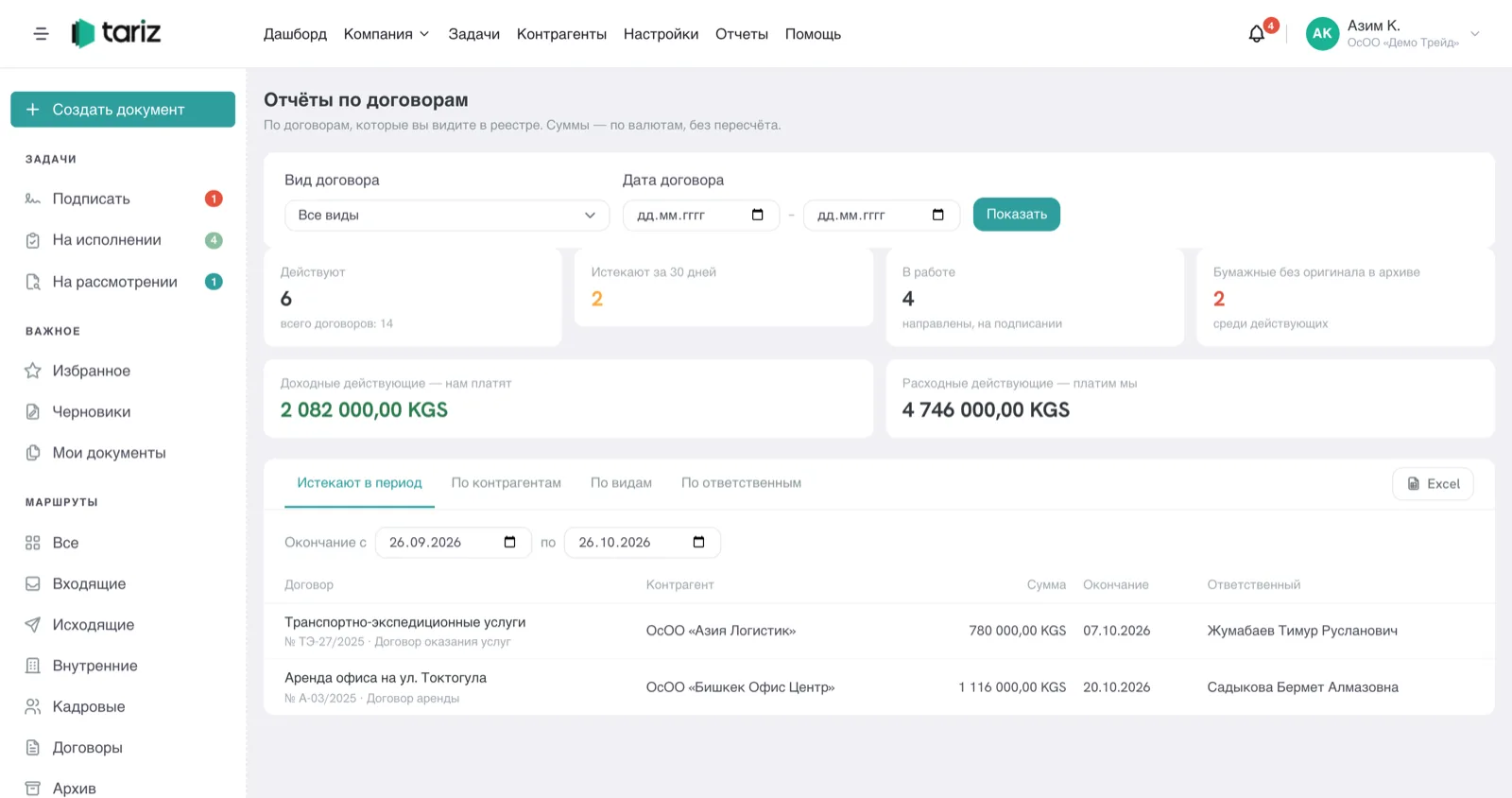The width and height of the screenshot is (1512, 798).
Task: Click the Создать документ button
Action: coord(123,110)
